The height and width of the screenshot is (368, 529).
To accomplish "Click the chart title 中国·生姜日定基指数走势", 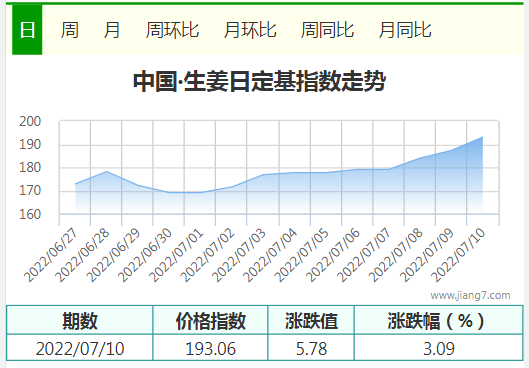I will click(x=259, y=81).
